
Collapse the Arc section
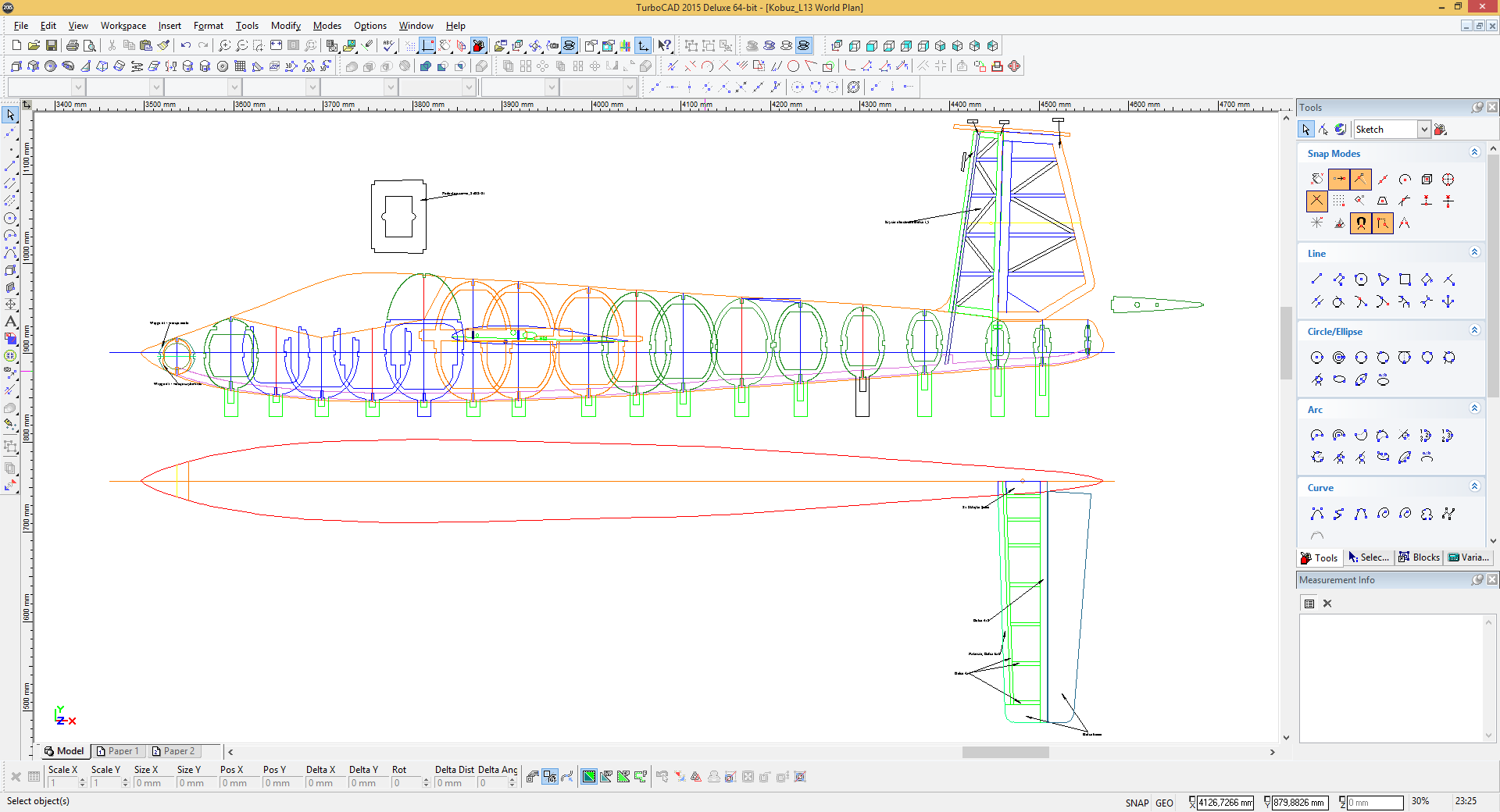tap(1474, 408)
